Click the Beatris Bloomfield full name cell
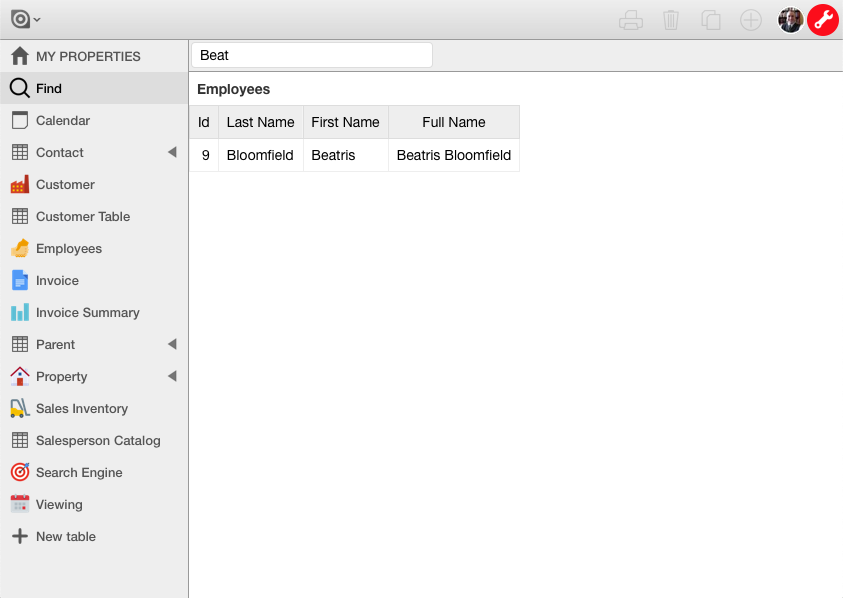The width and height of the screenshot is (843, 598). click(454, 155)
